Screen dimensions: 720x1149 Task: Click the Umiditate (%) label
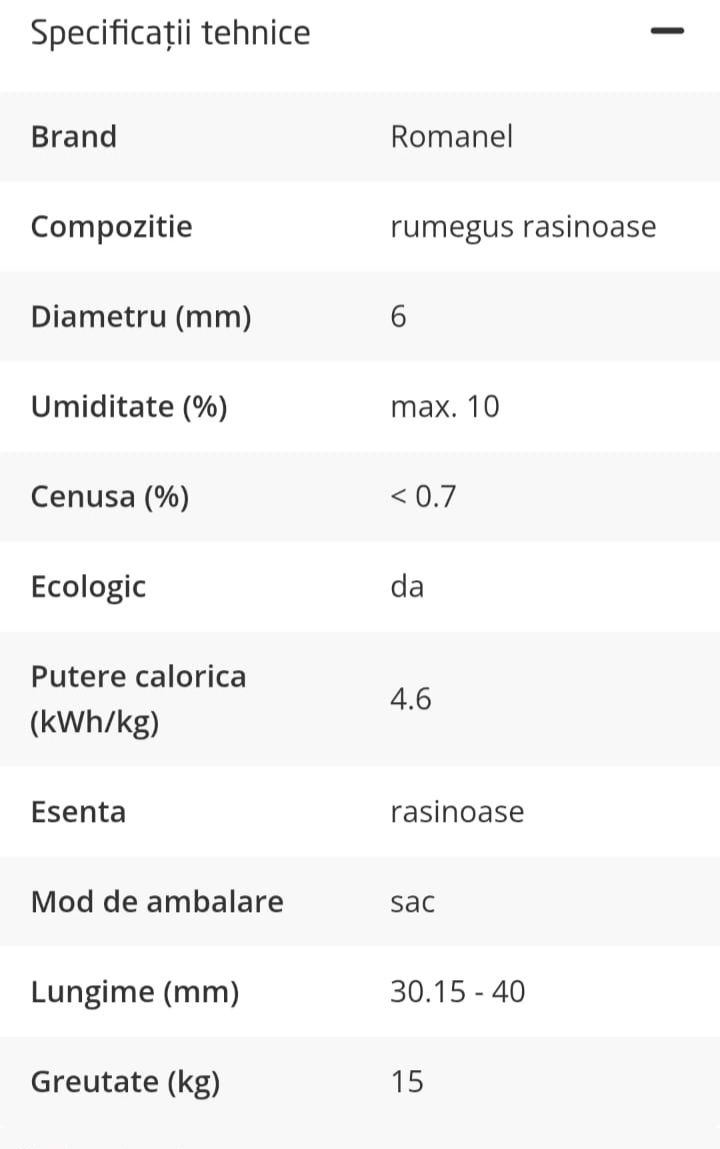coord(129,407)
